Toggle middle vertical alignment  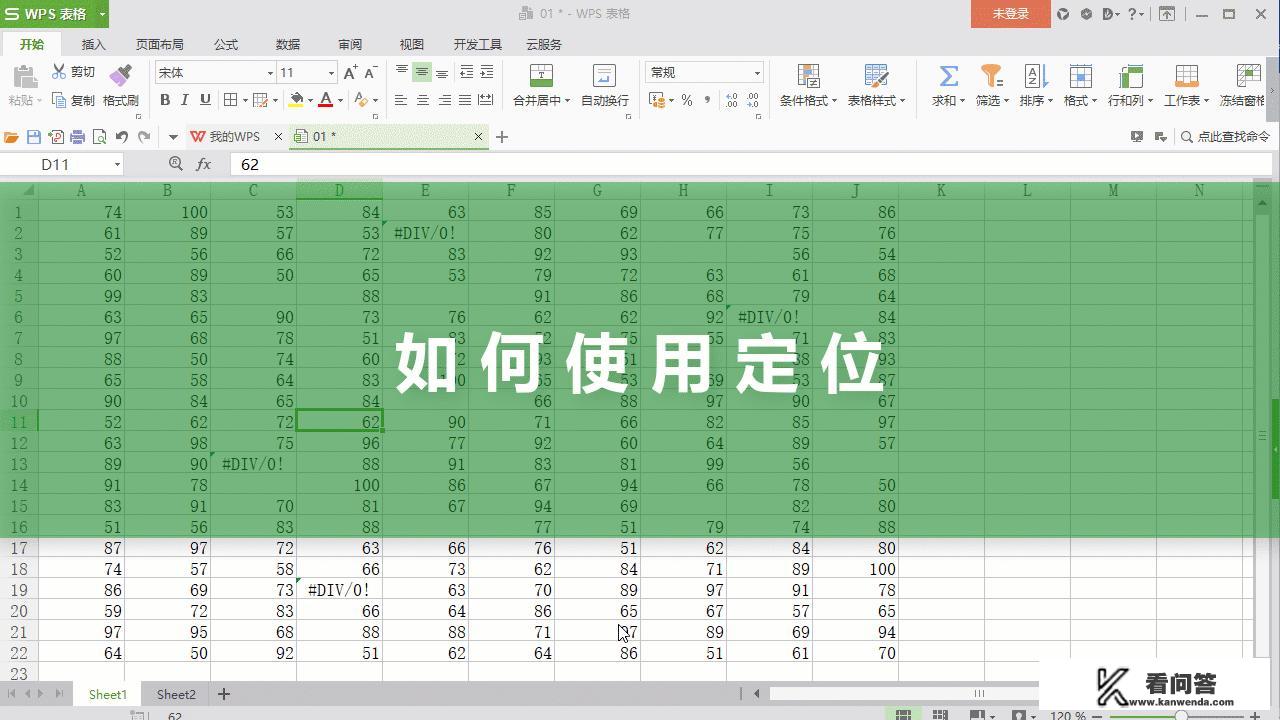click(x=422, y=72)
